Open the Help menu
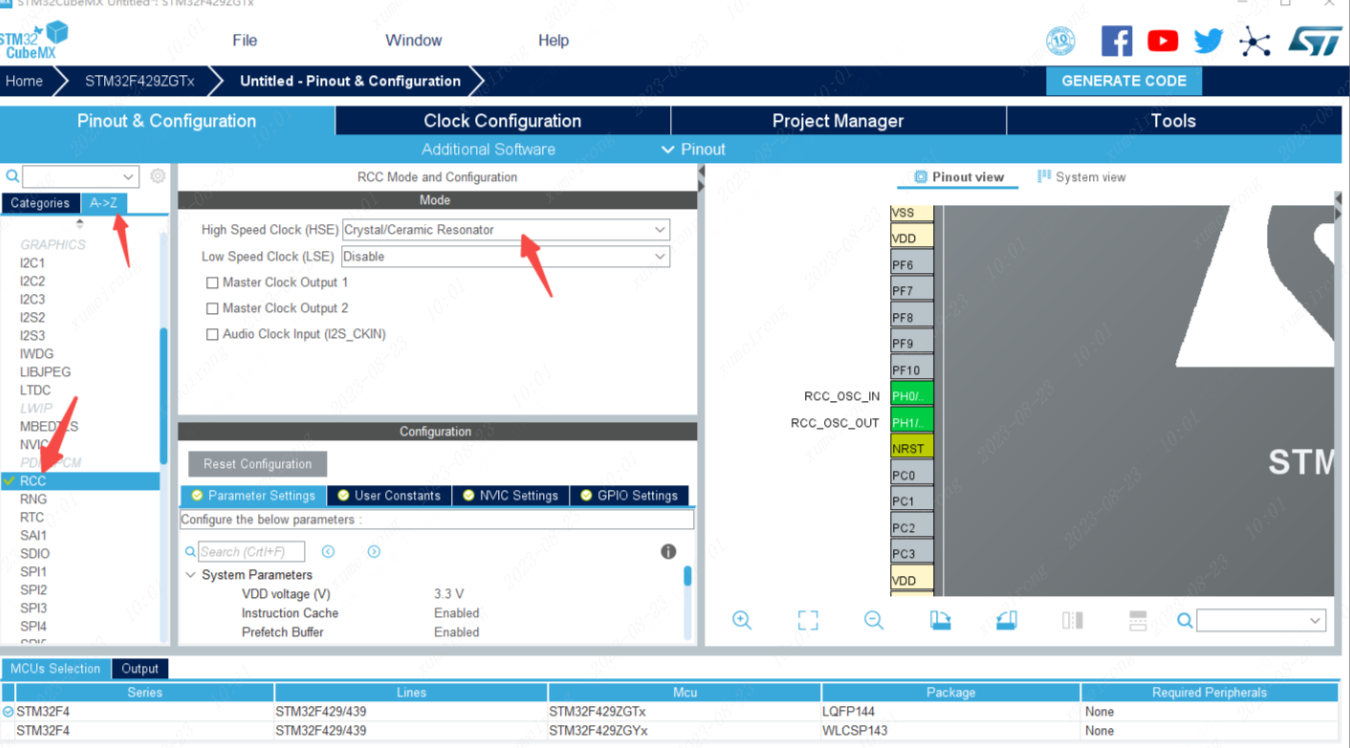Viewport: 1350px width, 748px height. [553, 41]
